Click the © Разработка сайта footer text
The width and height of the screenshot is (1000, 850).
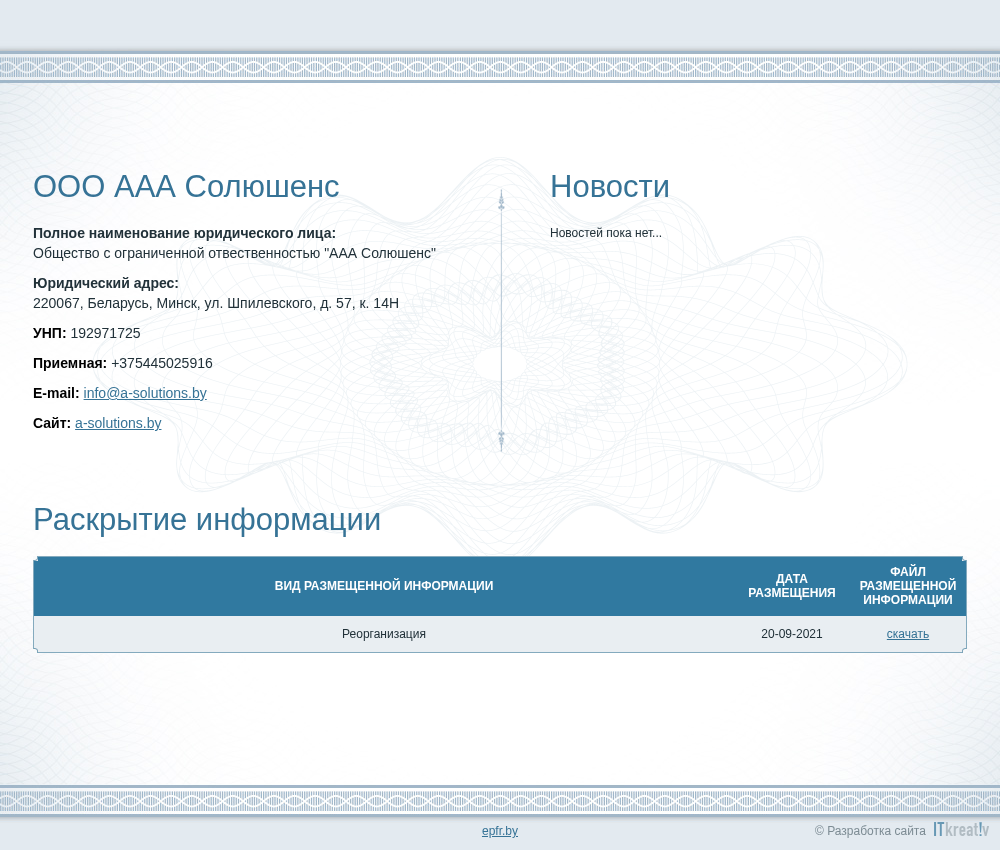(870, 831)
